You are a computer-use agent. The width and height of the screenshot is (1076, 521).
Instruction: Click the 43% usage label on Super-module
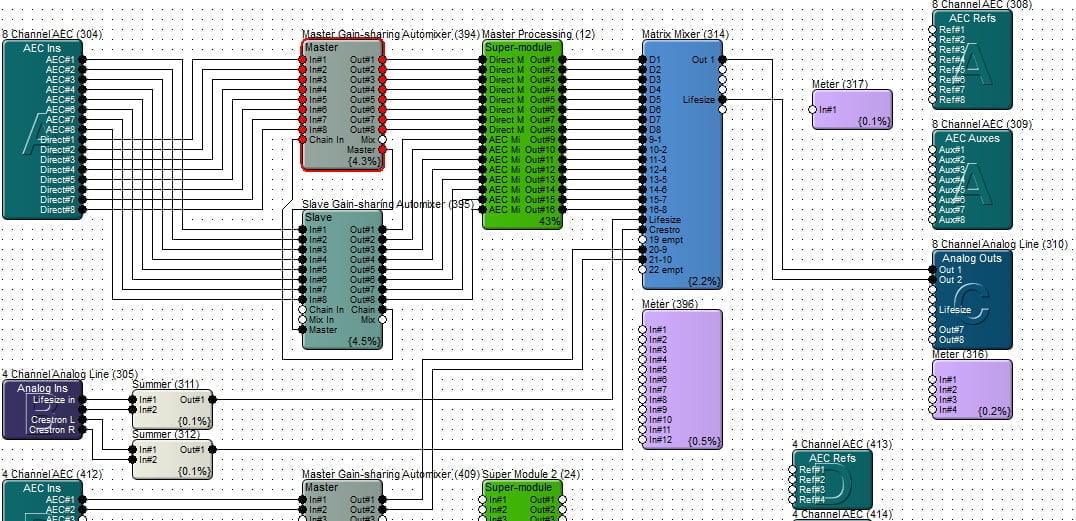coord(550,221)
